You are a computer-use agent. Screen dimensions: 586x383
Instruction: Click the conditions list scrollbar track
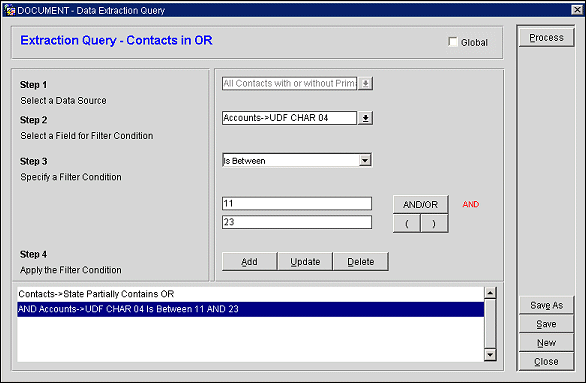[x=490, y=324]
